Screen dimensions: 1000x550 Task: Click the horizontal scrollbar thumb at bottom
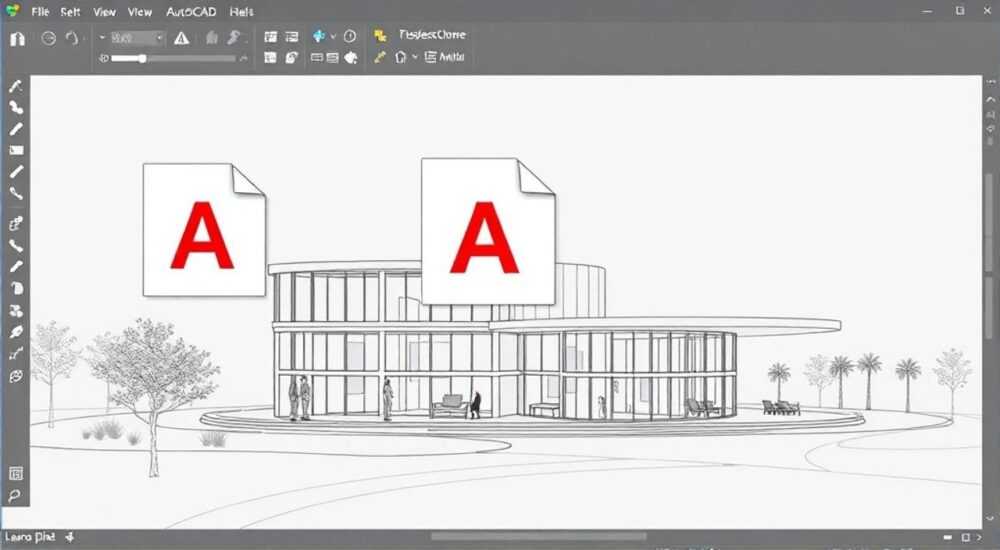(x=539, y=537)
